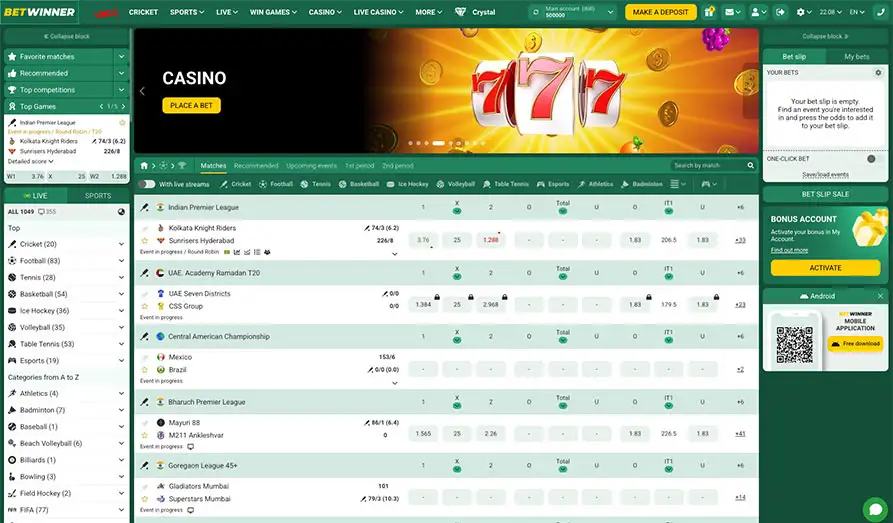
Task: Switch to My bets tab
Action: click(857, 56)
